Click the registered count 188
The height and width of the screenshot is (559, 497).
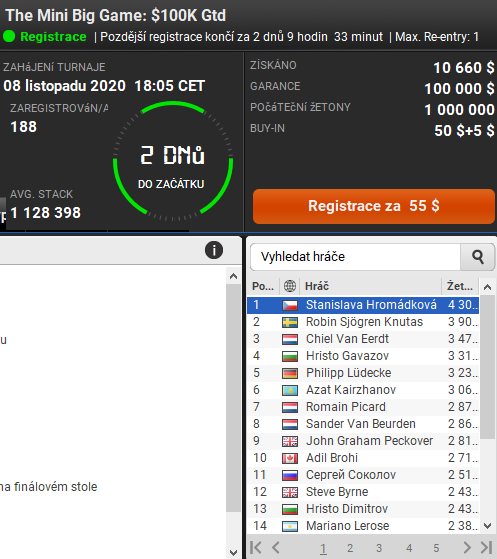pos(24,127)
